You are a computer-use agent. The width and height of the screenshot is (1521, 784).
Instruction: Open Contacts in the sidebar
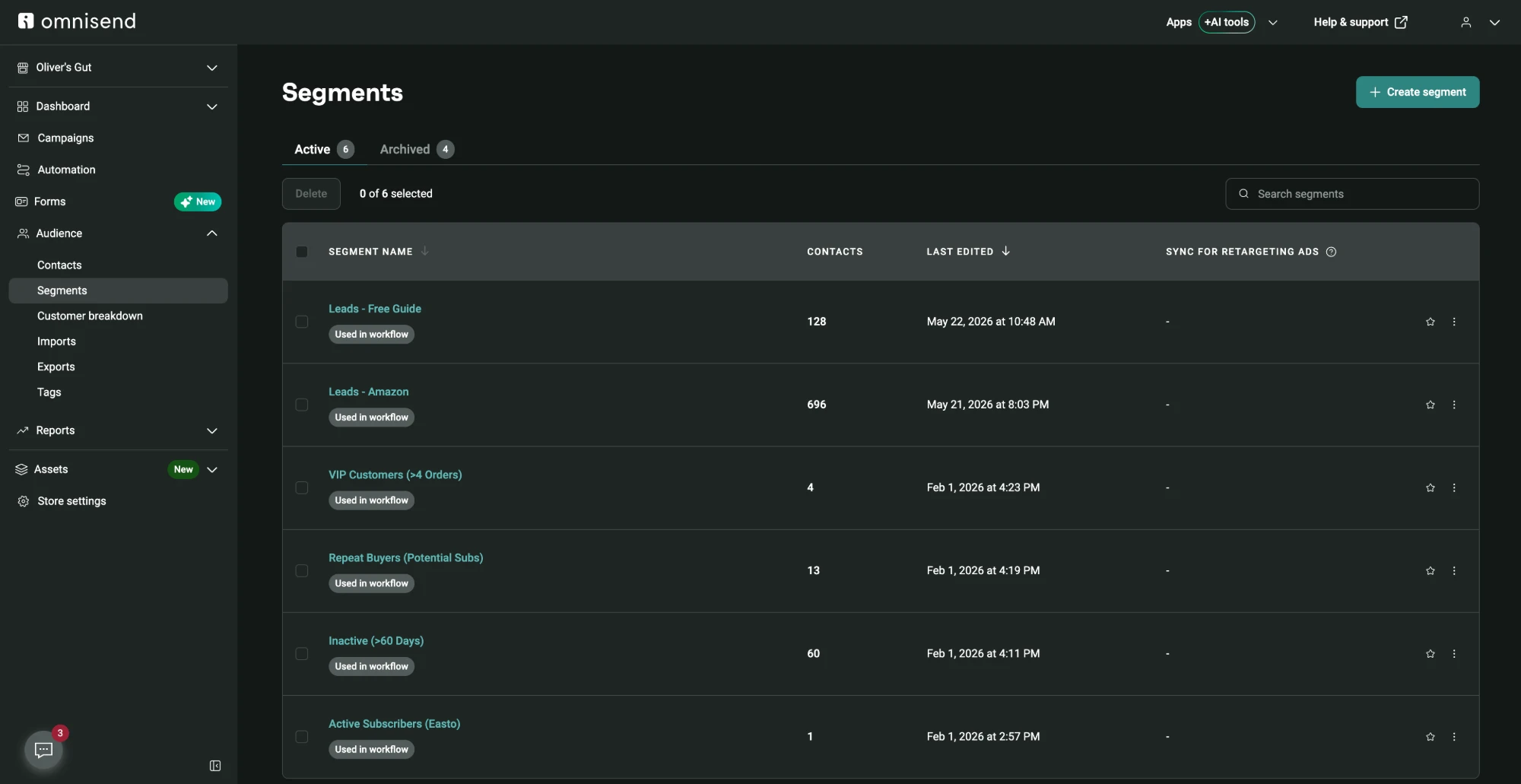coord(59,265)
